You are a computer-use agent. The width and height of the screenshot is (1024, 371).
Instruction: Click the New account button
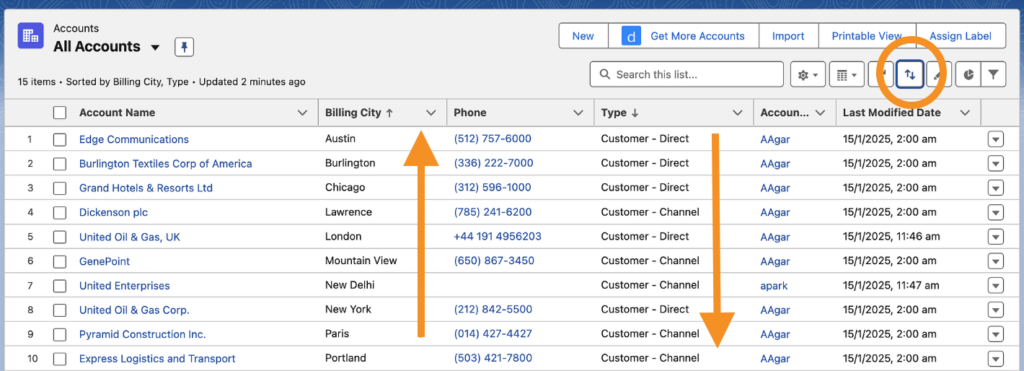pyautogui.click(x=583, y=36)
